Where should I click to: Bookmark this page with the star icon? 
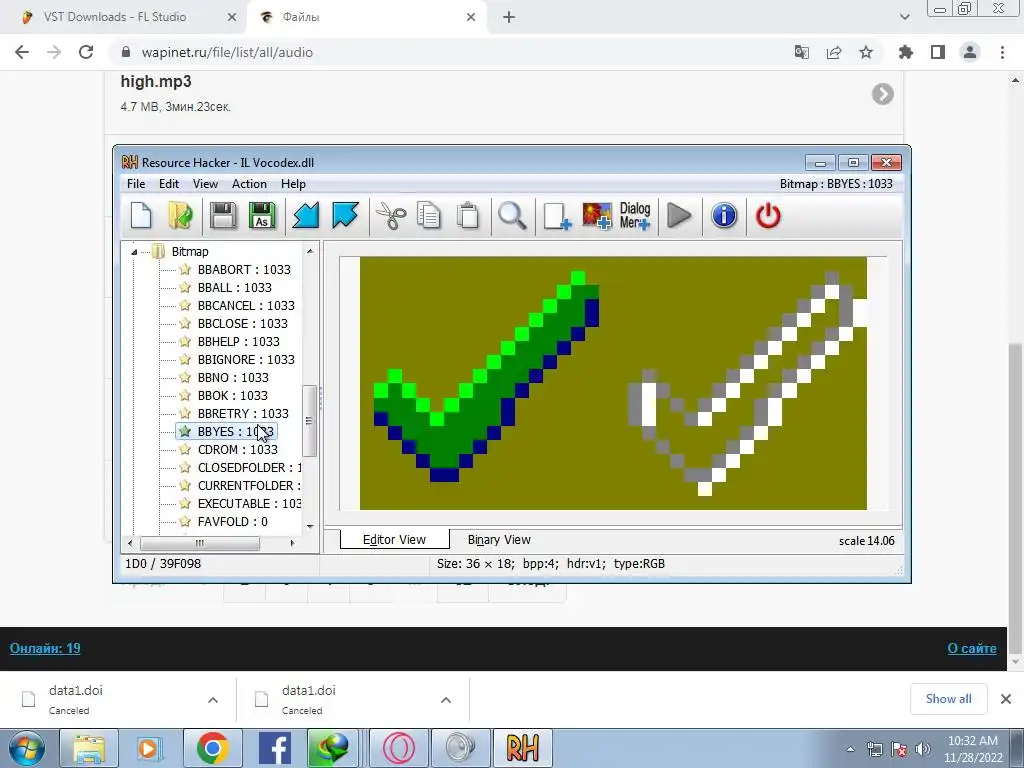point(866,52)
